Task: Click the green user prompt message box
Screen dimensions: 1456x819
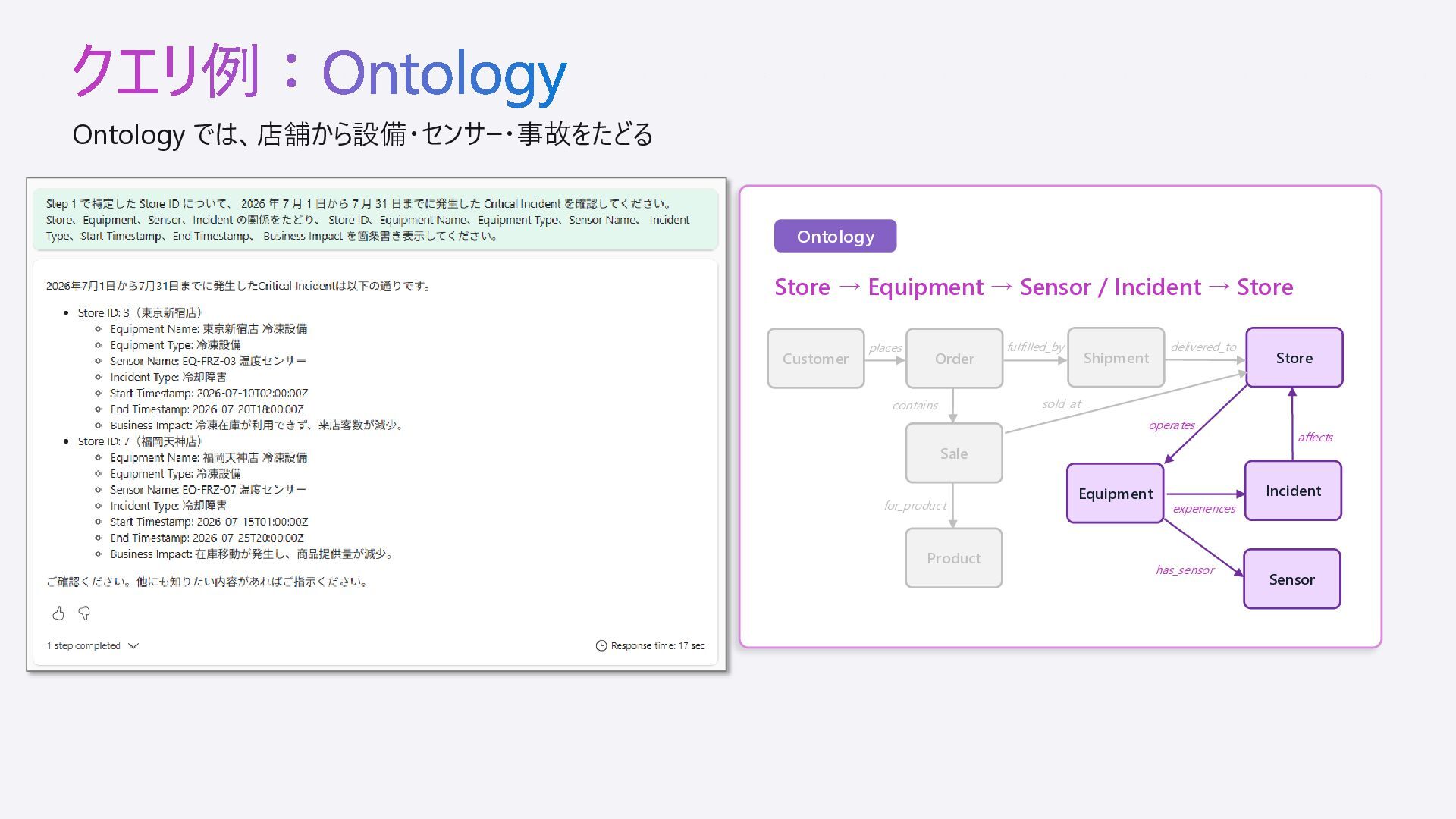Action: [x=375, y=219]
